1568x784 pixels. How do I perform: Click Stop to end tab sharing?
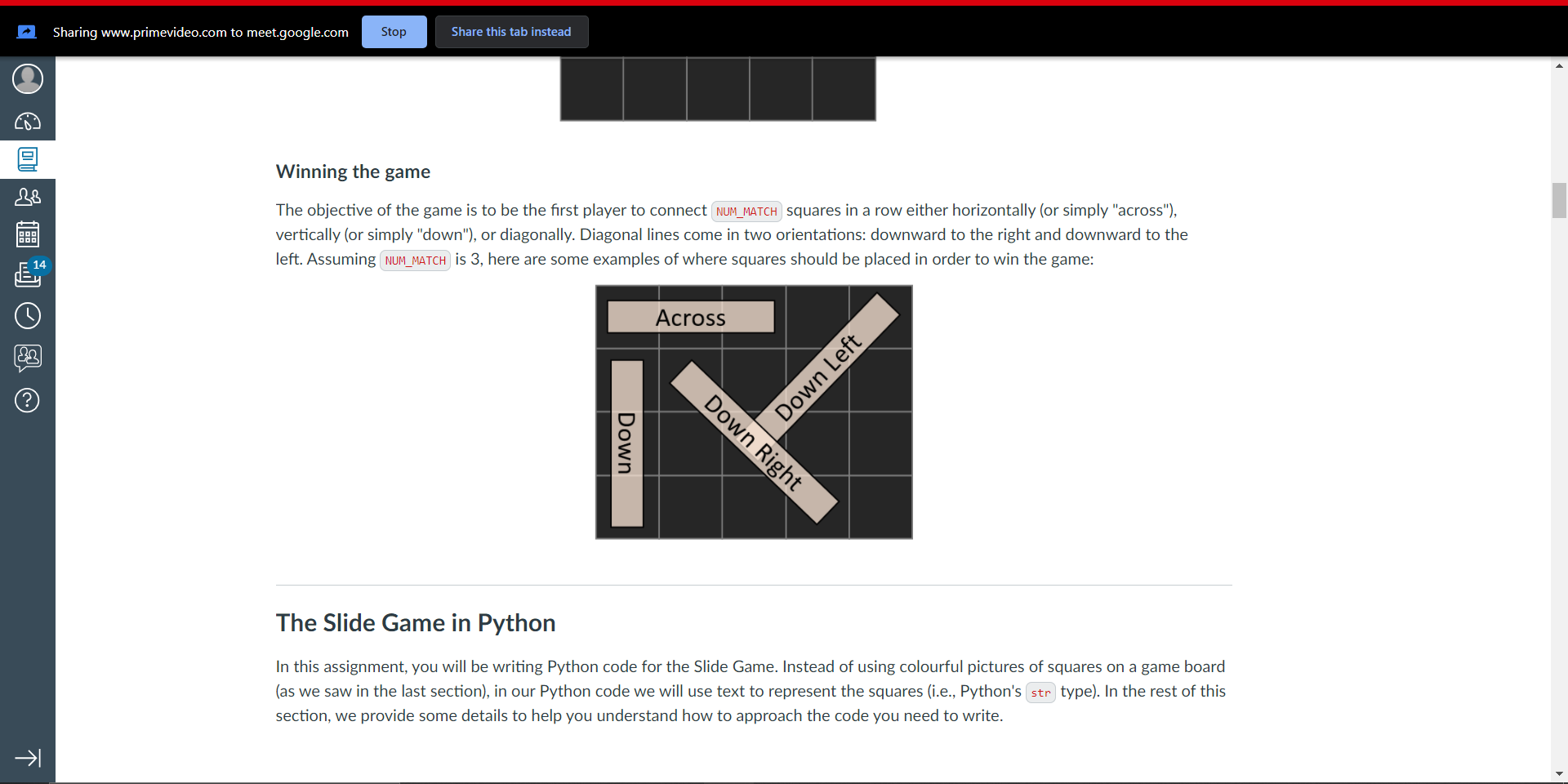[x=394, y=31]
